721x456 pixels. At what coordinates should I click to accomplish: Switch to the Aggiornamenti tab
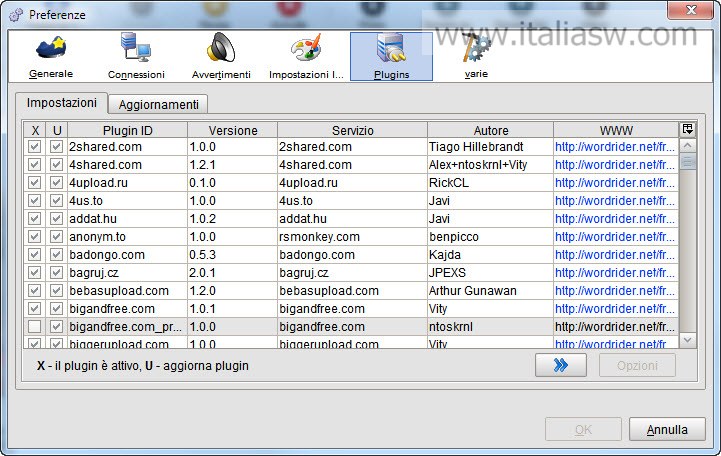pos(159,105)
